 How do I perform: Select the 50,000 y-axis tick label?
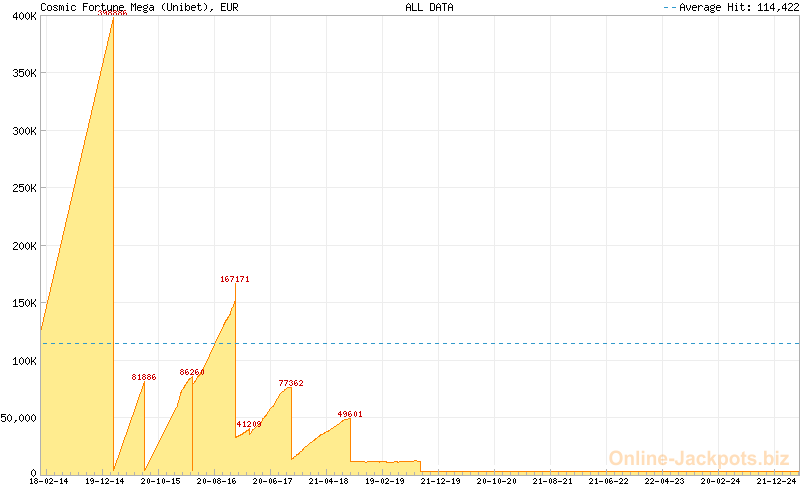[19, 418]
